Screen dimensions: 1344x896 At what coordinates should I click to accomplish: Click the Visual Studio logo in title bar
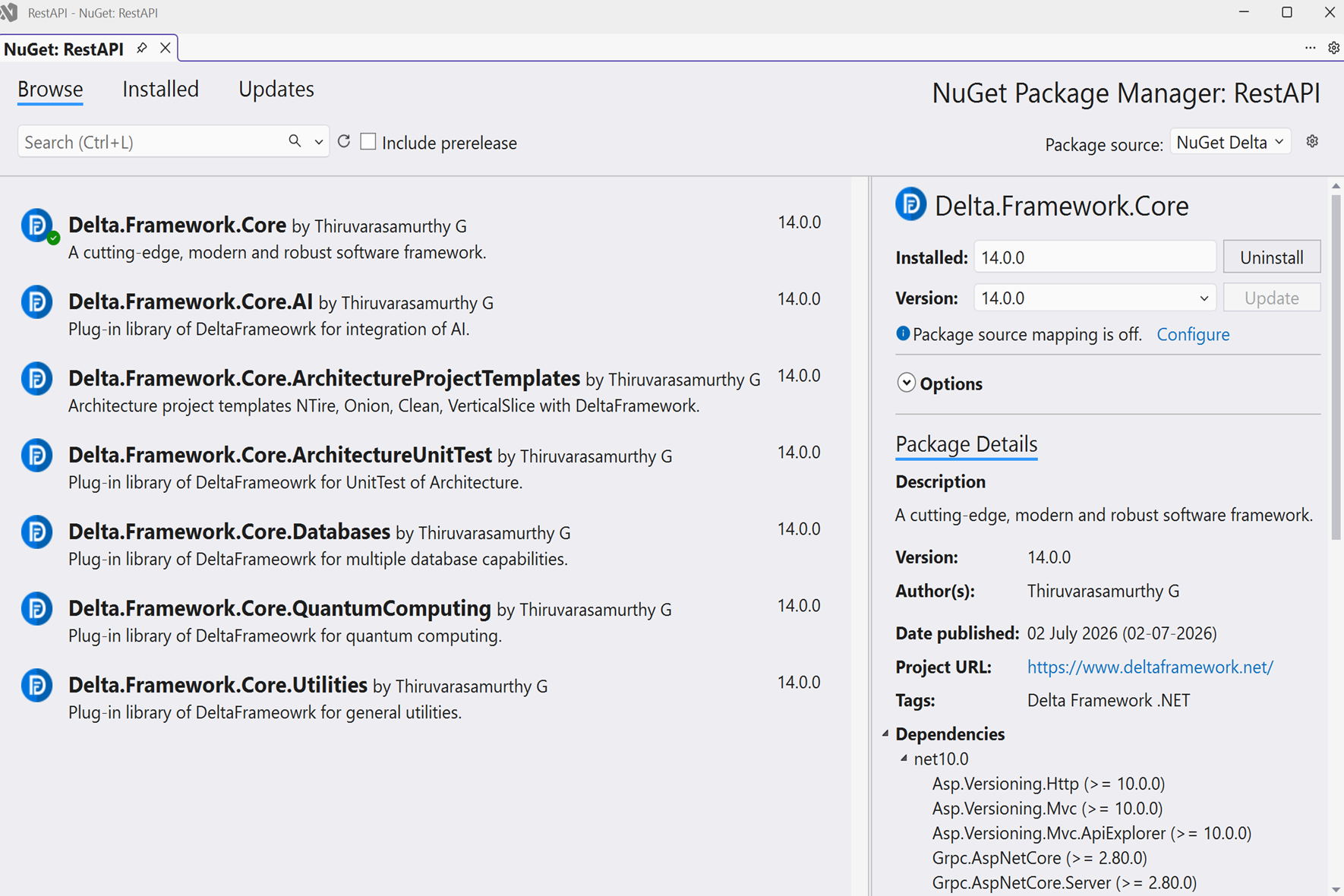click(x=9, y=12)
